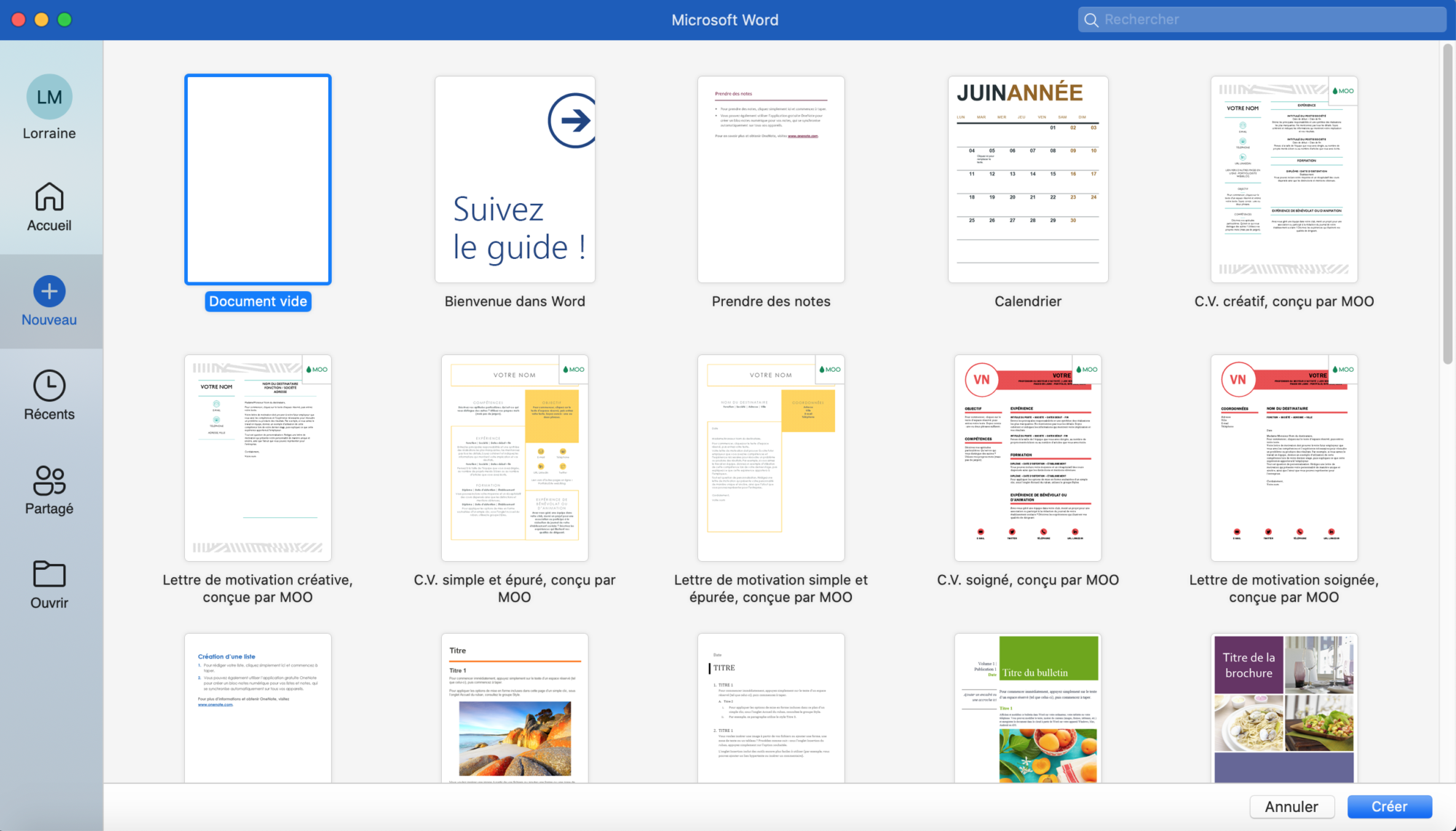Image resolution: width=1456 pixels, height=831 pixels.
Task: Click the Bienvenue dans Word caption
Action: [515, 301]
